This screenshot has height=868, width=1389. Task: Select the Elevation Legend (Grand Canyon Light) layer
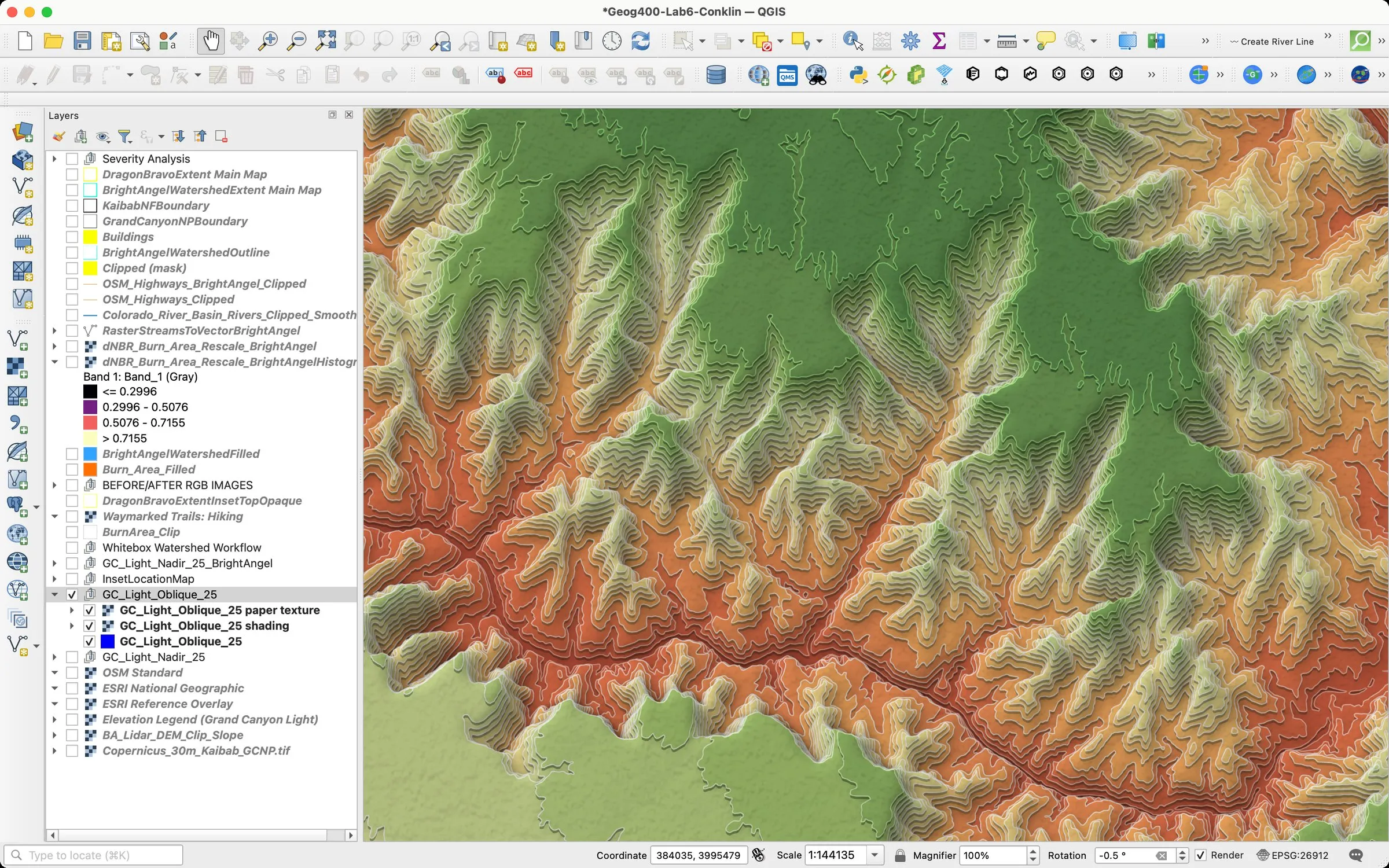pyautogui.click(x=210, y=719)
